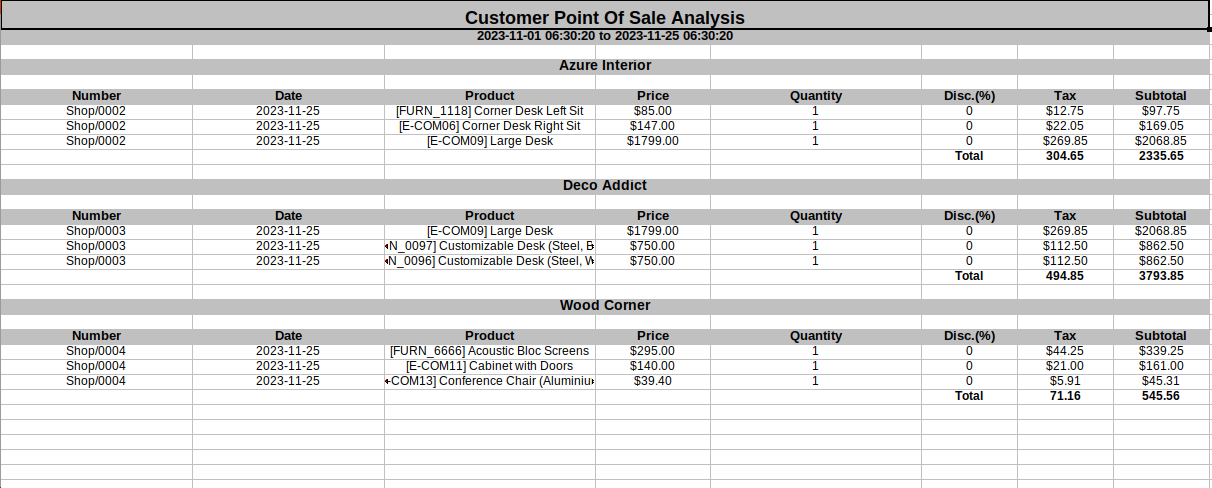Select Deco Addict total tax 494.85
Image resolution: width=1212 pixels, height=488 pixels.
1065,276
